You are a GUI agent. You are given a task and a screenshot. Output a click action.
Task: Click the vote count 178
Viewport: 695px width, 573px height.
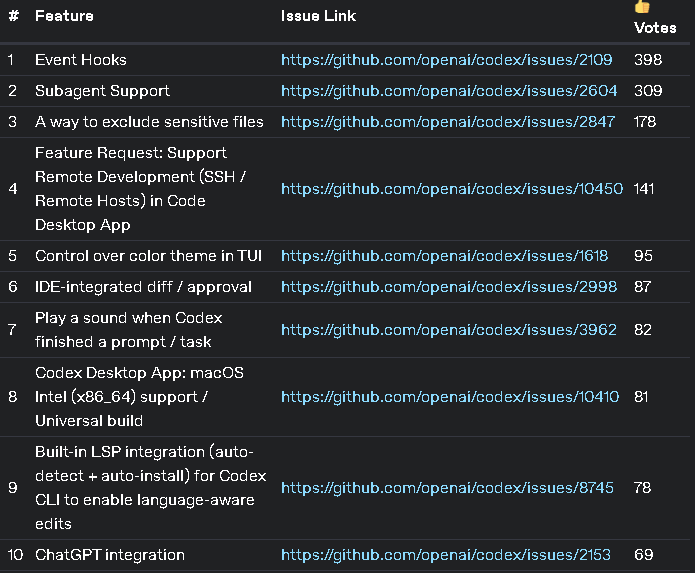click(x=645, y=122)
